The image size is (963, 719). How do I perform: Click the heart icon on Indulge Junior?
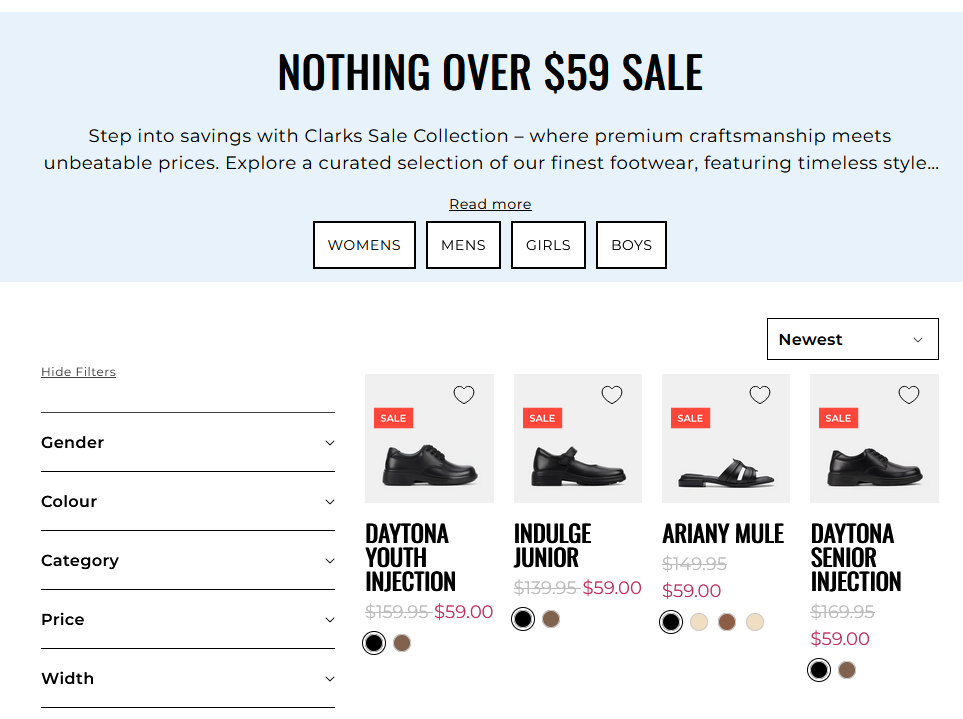(612, 395)
